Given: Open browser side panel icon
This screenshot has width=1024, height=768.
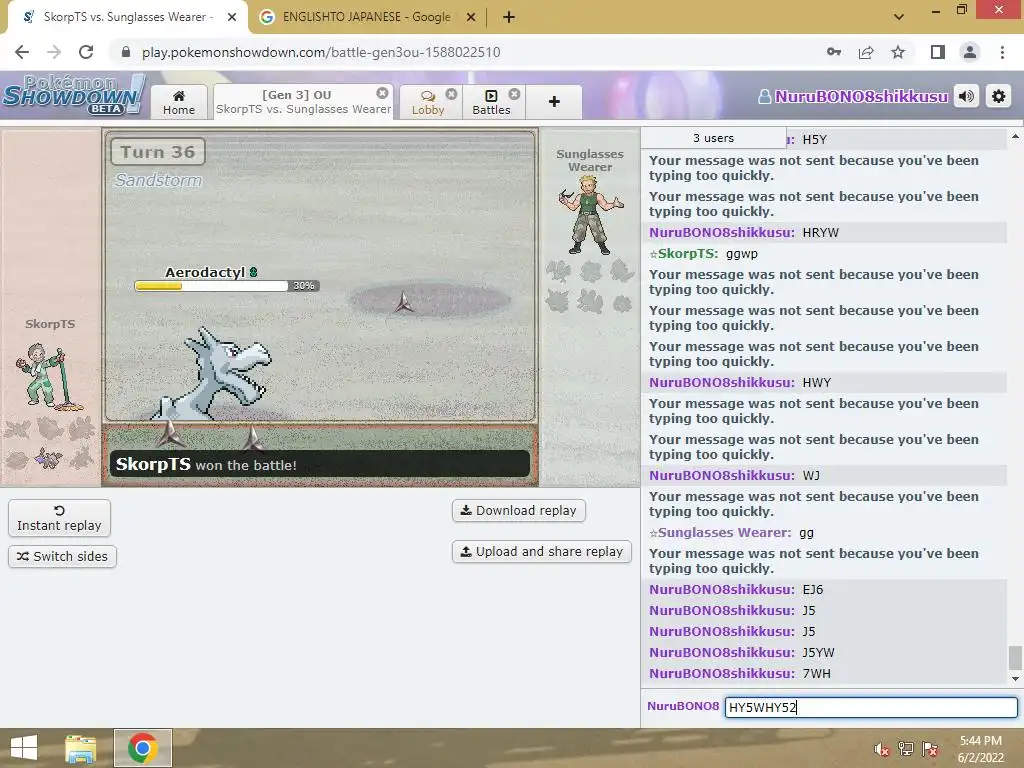Looking at the screenshot, I should tap(938, 52).
